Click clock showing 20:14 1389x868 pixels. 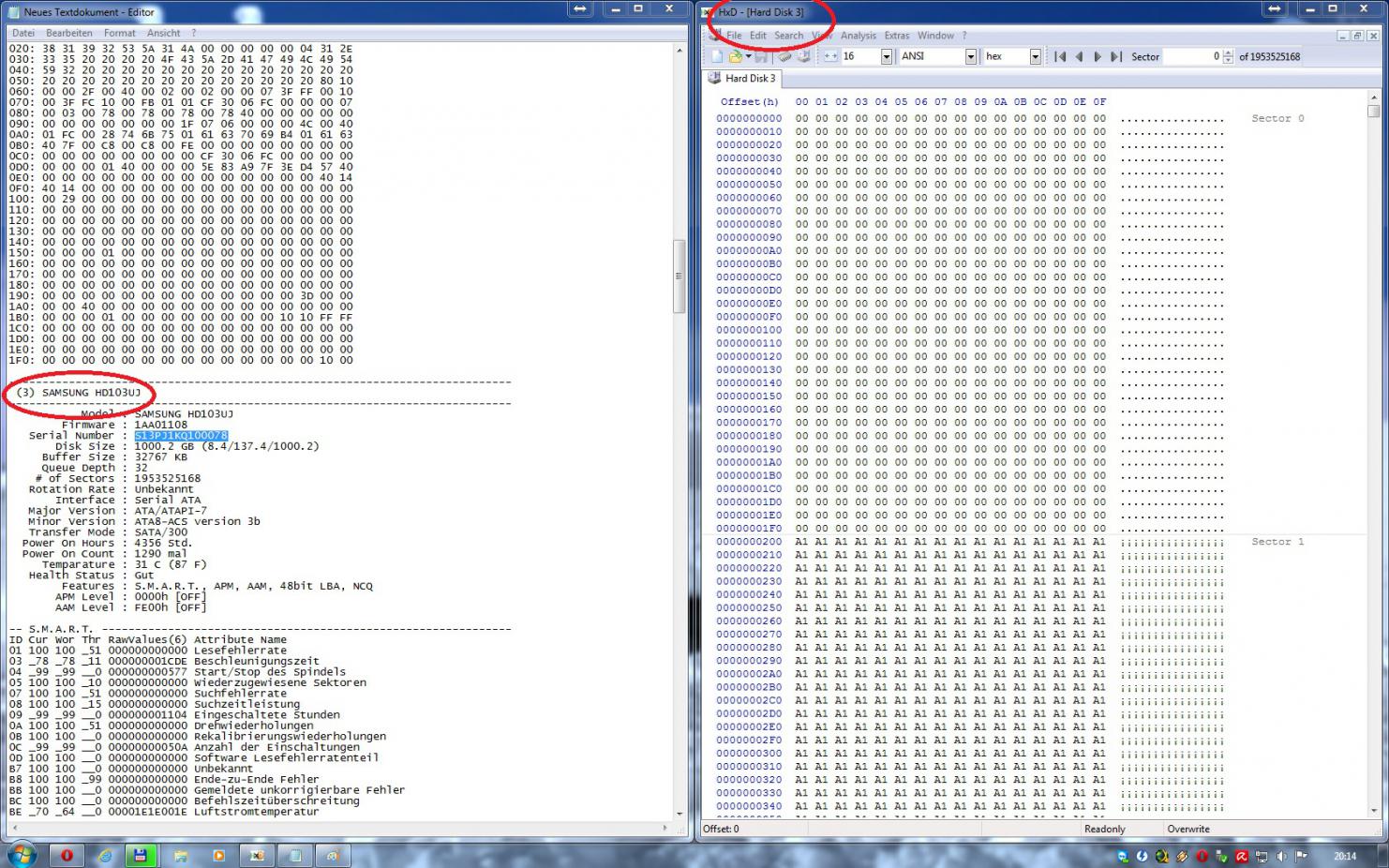tap(1345, 856)
